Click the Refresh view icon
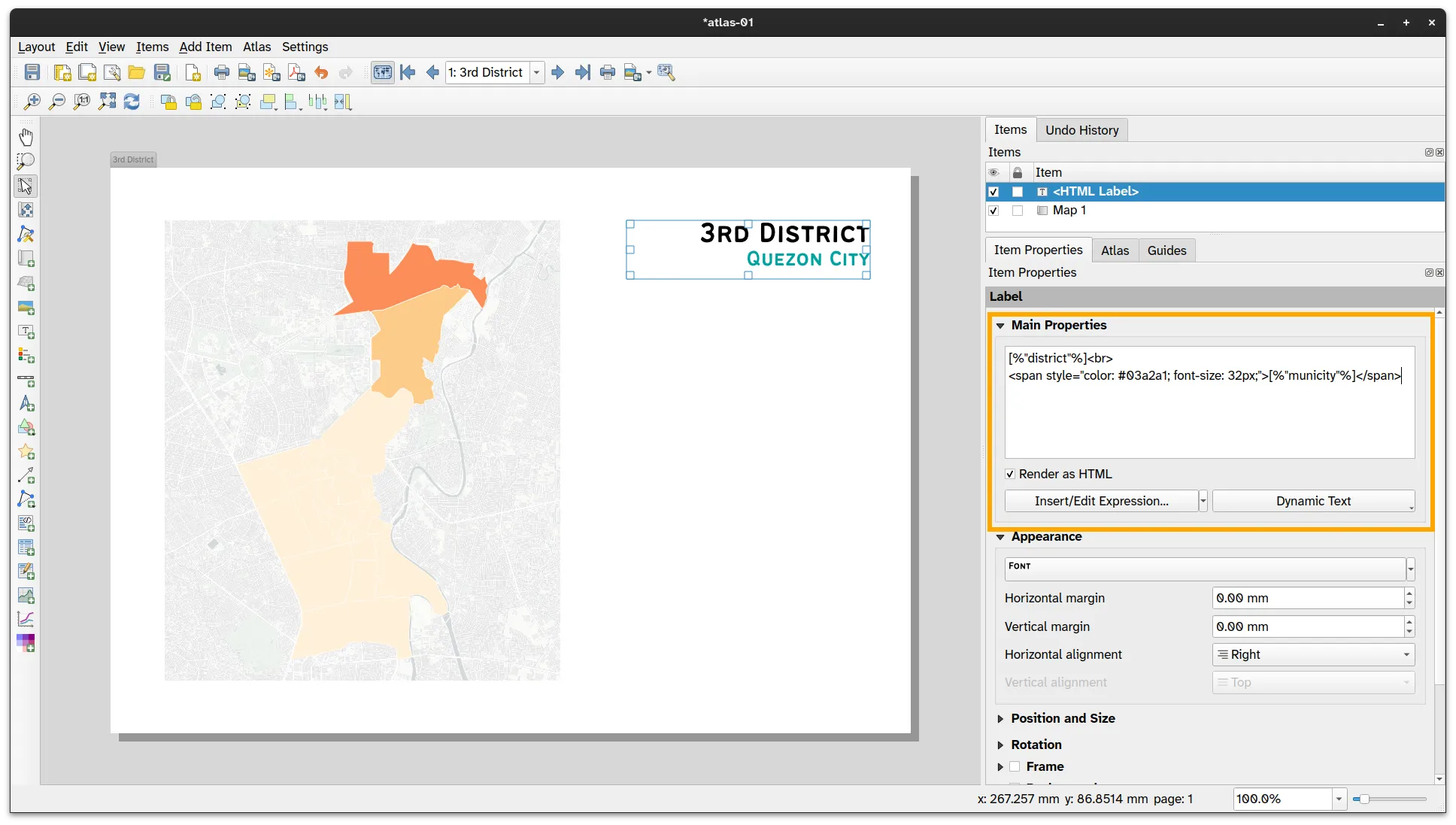The height and width of the screenshot is (825, 1456). click(132, 102)
